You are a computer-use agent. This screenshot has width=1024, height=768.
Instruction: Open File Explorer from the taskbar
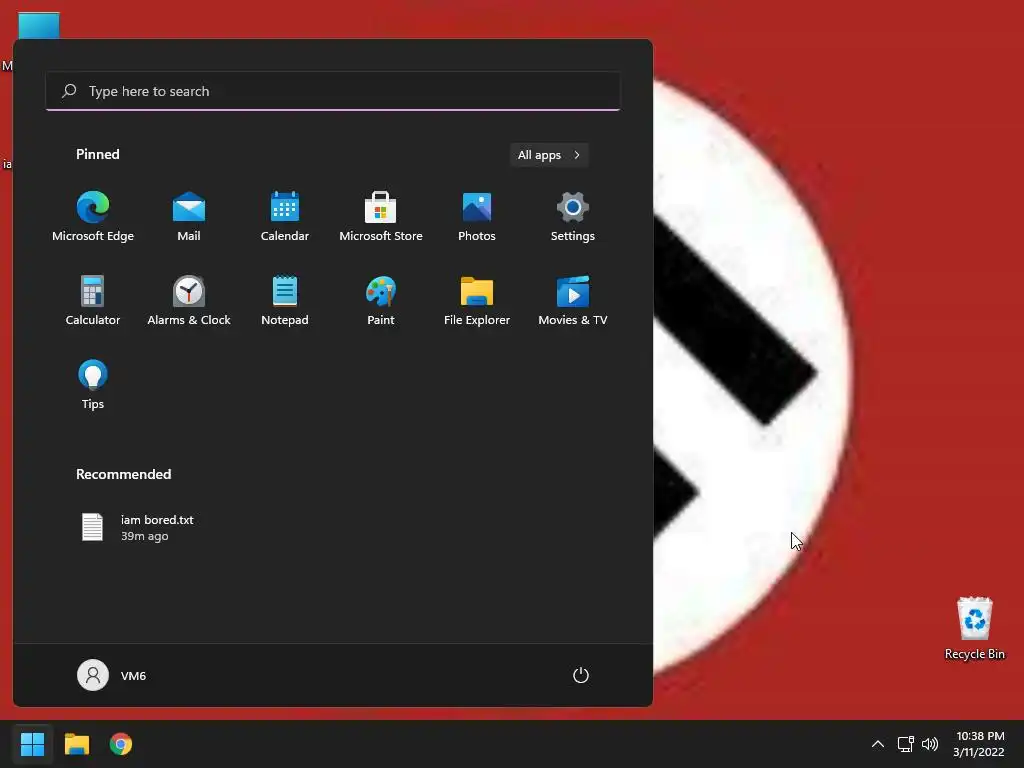pyautogui.click(x=76, y=744)
